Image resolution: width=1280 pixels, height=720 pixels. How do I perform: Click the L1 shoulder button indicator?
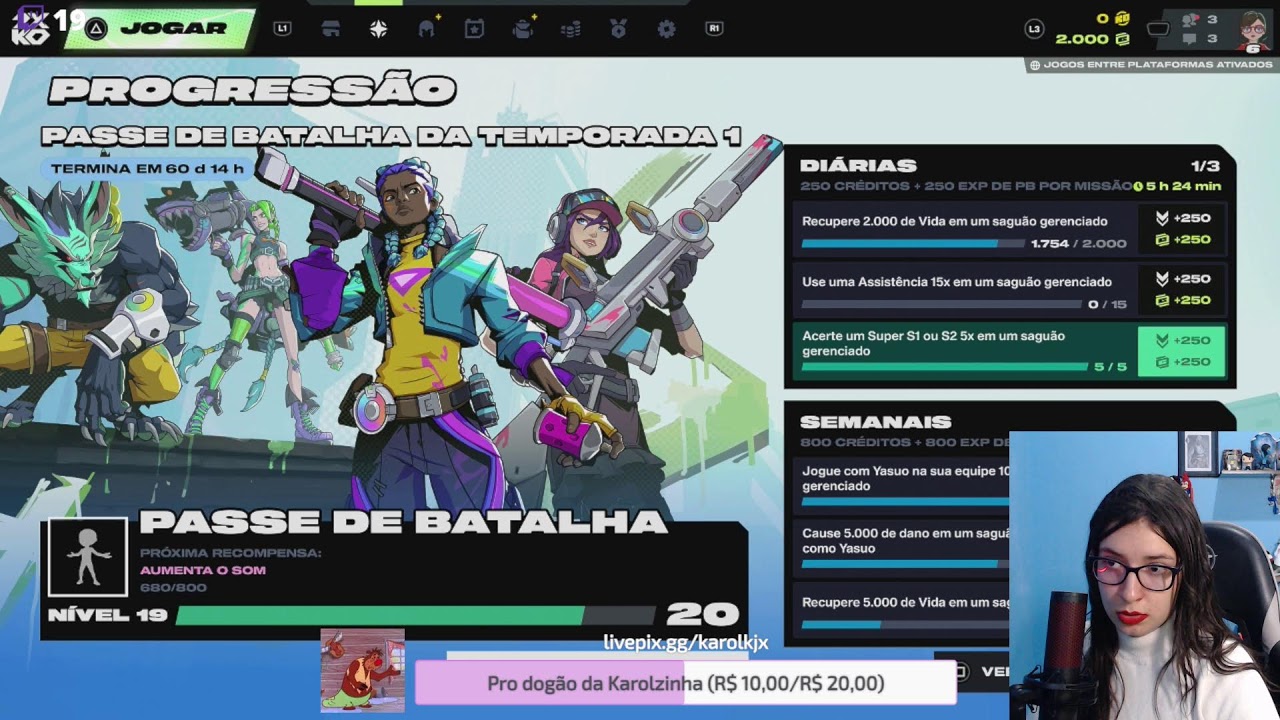pyautogui.click(x=282, y=29)
